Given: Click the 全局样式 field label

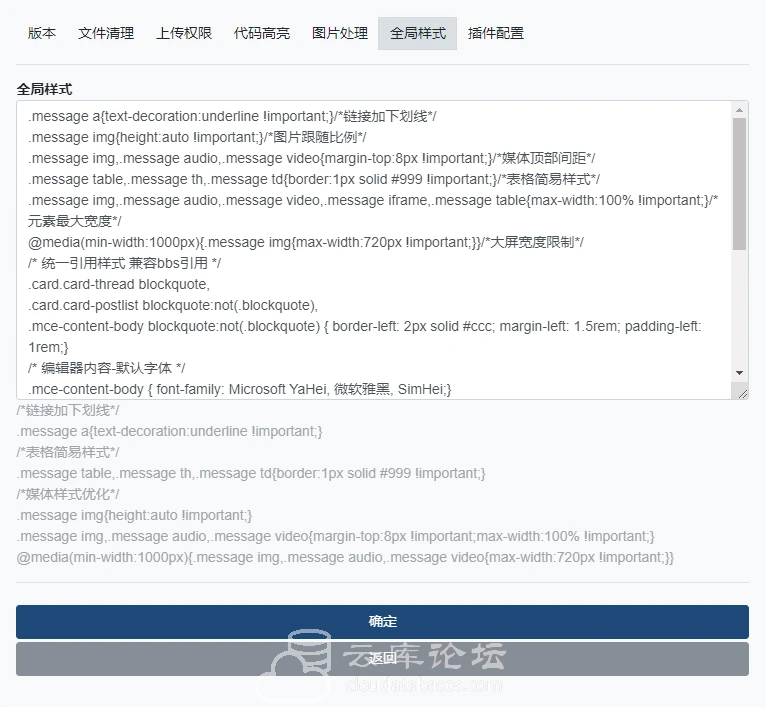Looking at the screenshot, I should pyautogui.click(x=44, y=89).
